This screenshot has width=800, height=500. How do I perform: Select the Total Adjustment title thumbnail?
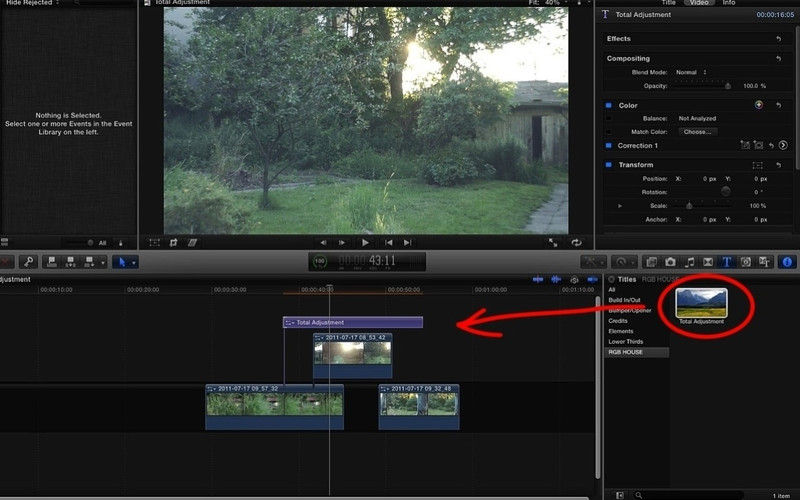[702, 303]
